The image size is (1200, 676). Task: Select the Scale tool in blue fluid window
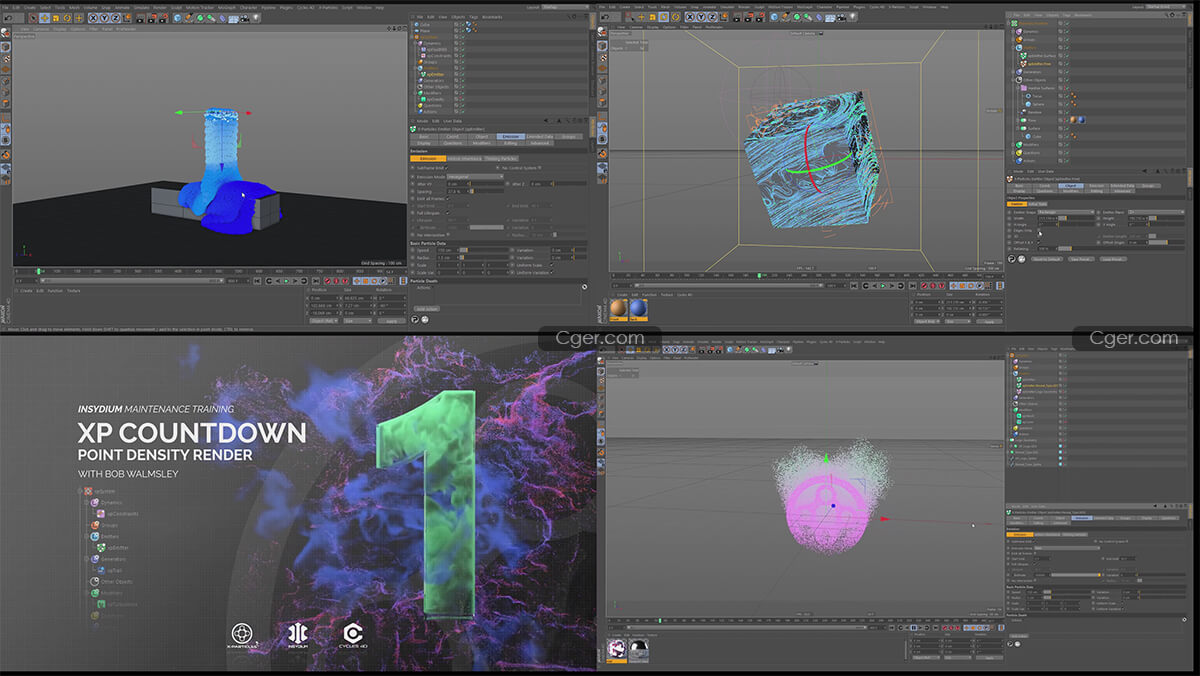tap(55, 18)
